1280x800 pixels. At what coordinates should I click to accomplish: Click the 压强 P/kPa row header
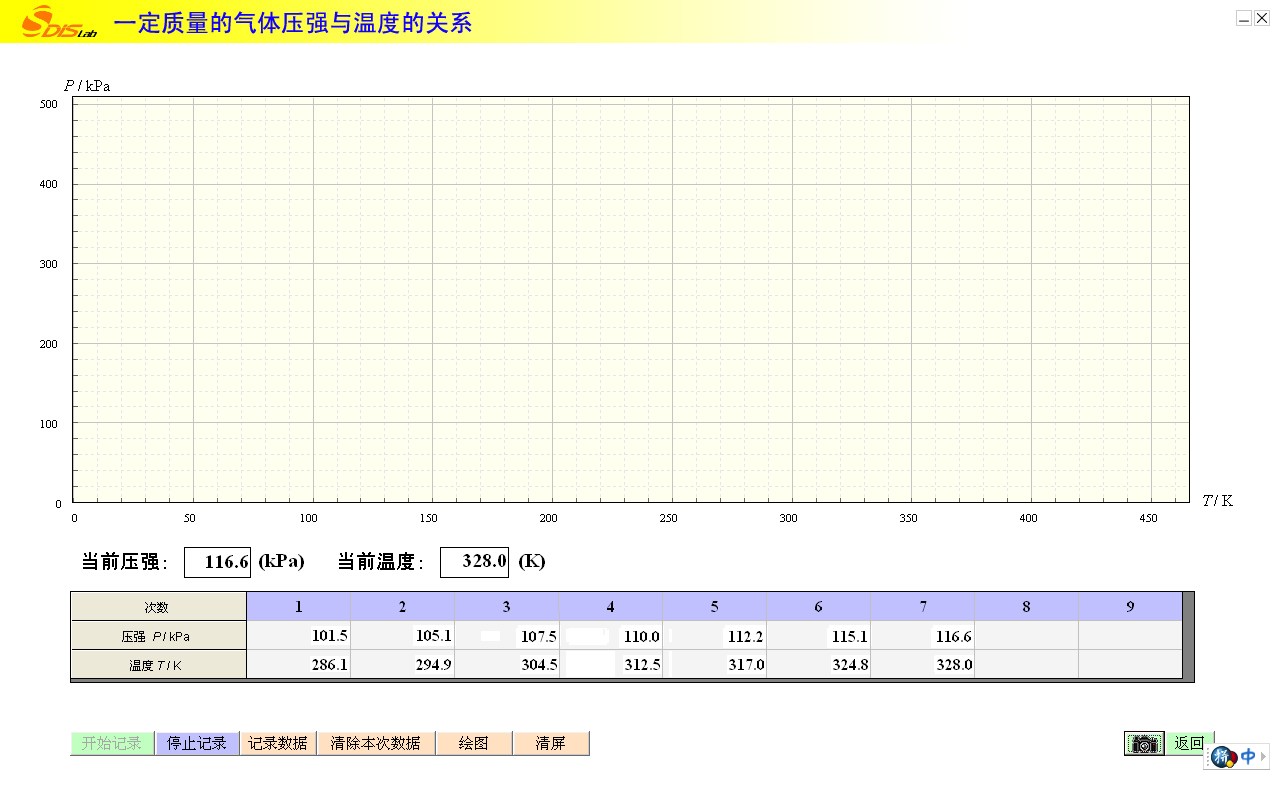point(158,636)
